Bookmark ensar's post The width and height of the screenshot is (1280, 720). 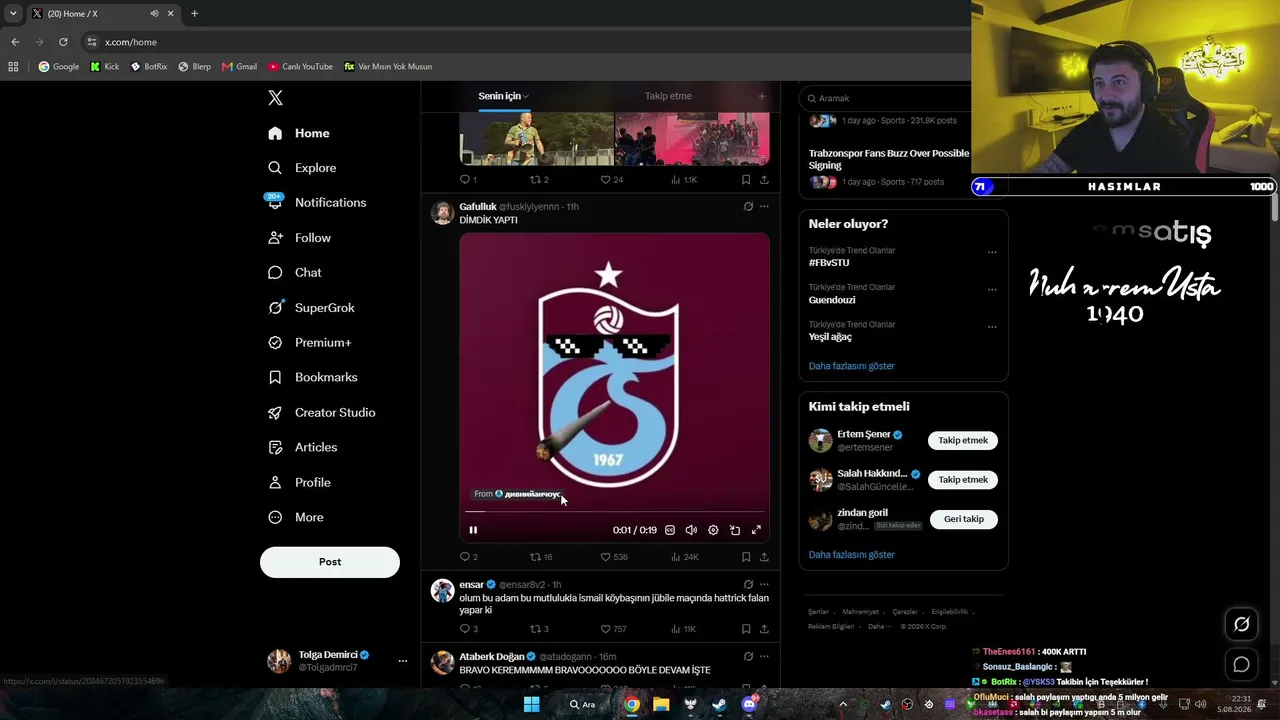746,629
